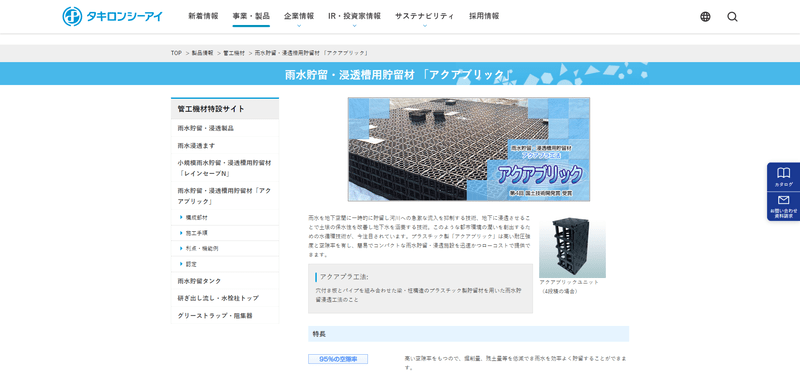This screenshot has width=800, height=383.
Task: Click the arrow bullet beside 認定
Action: click(x=181, y=264)
